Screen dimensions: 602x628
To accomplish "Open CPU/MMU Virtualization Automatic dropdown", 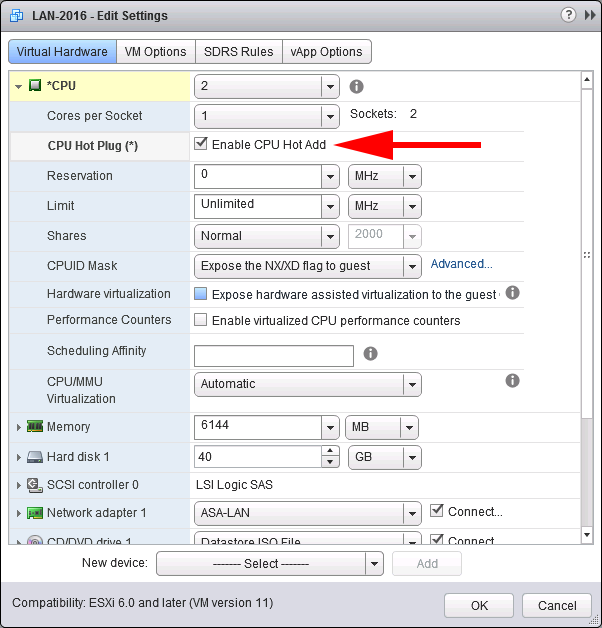I will pyautogui.click(x=412, y=384).
